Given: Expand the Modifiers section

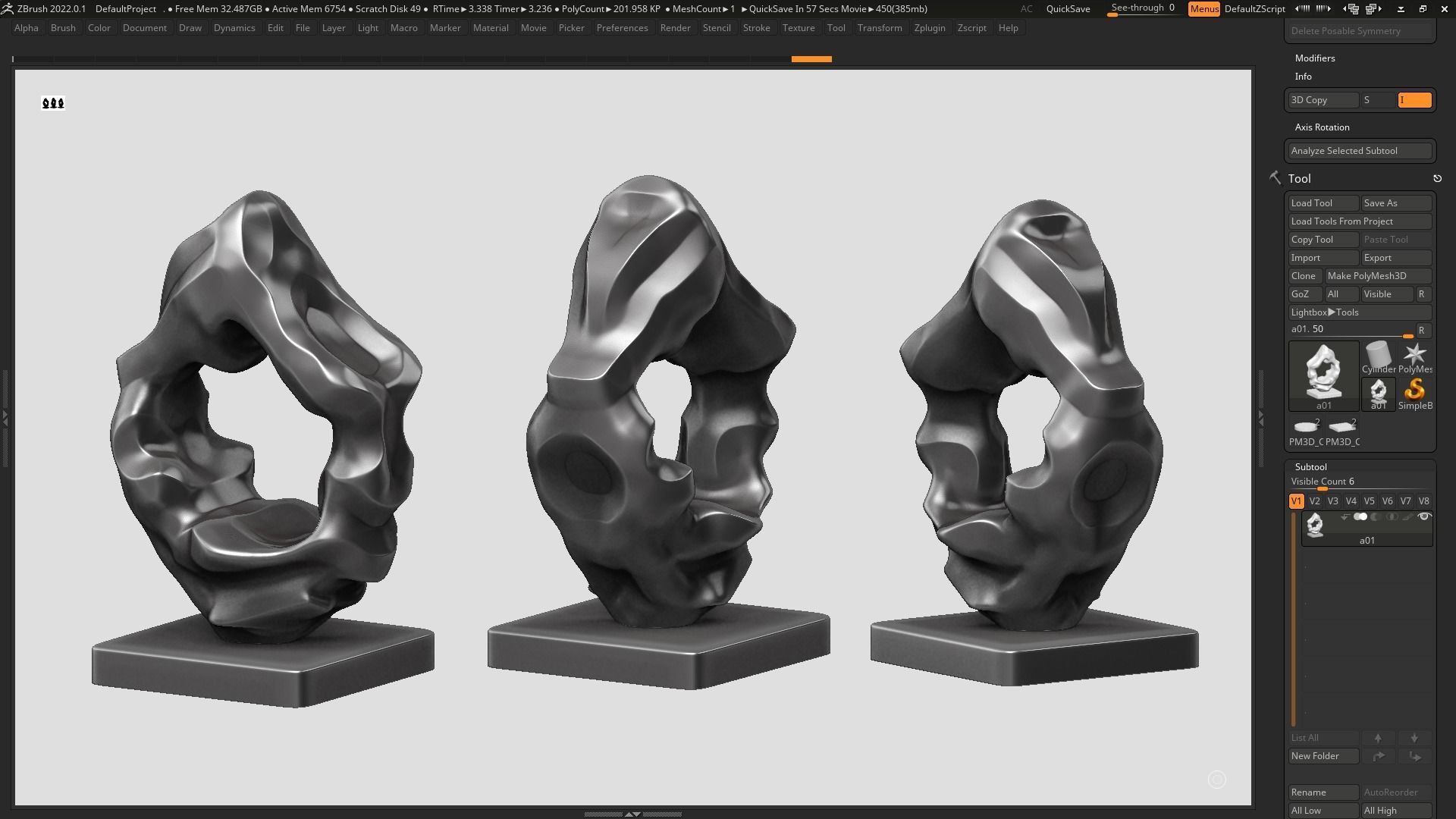Looking at the screenshot, I should coord(1315,58).
